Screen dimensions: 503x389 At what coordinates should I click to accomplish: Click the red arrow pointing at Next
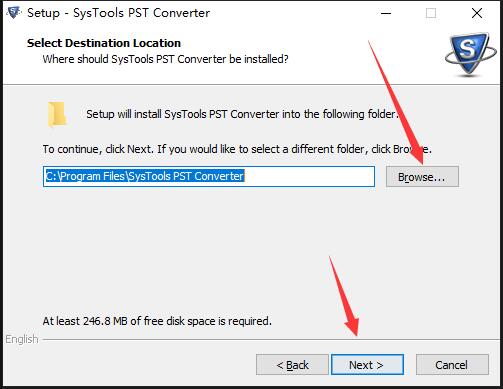(344, 296)
